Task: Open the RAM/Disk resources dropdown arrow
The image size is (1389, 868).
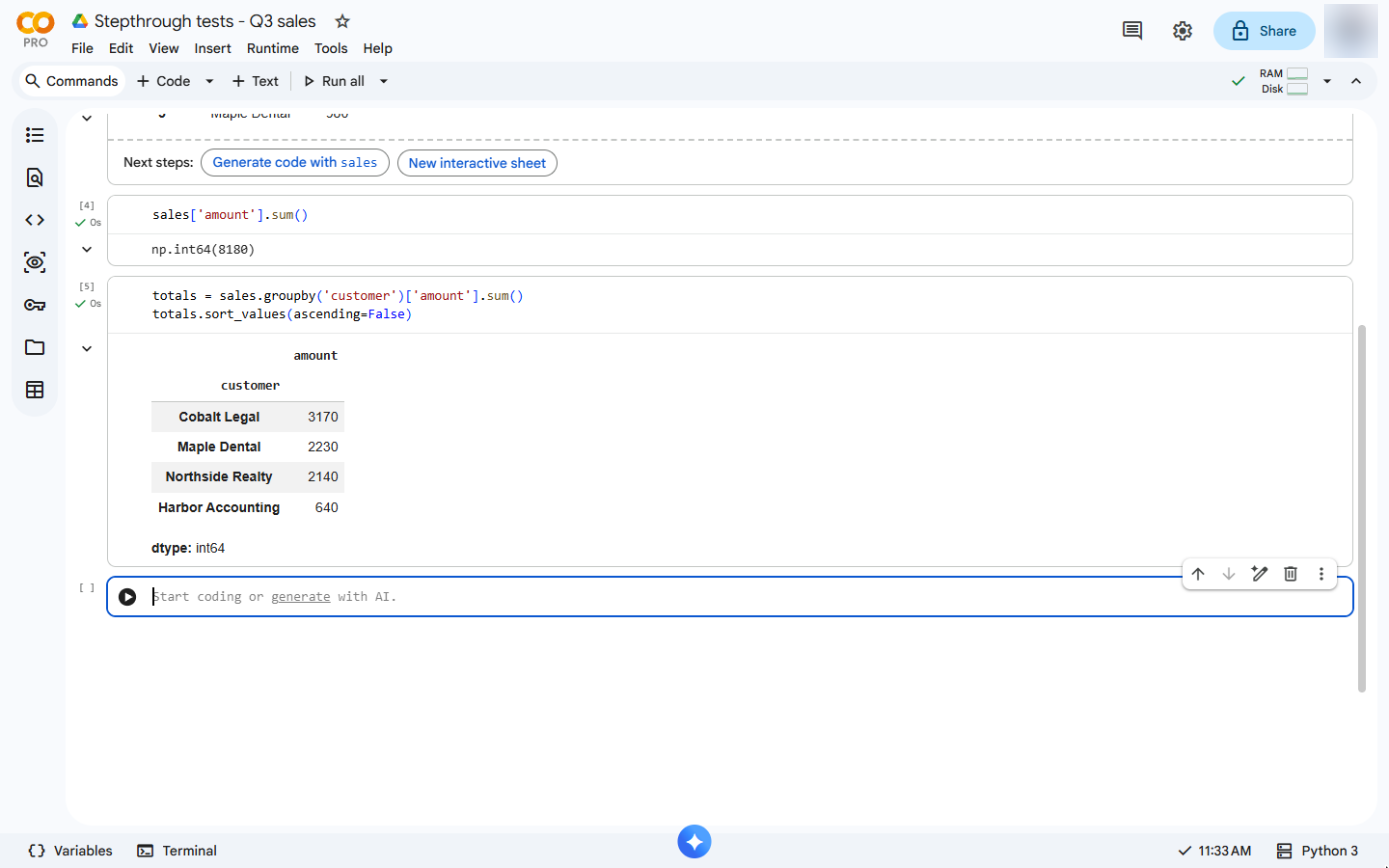Action: point(1327,81)
